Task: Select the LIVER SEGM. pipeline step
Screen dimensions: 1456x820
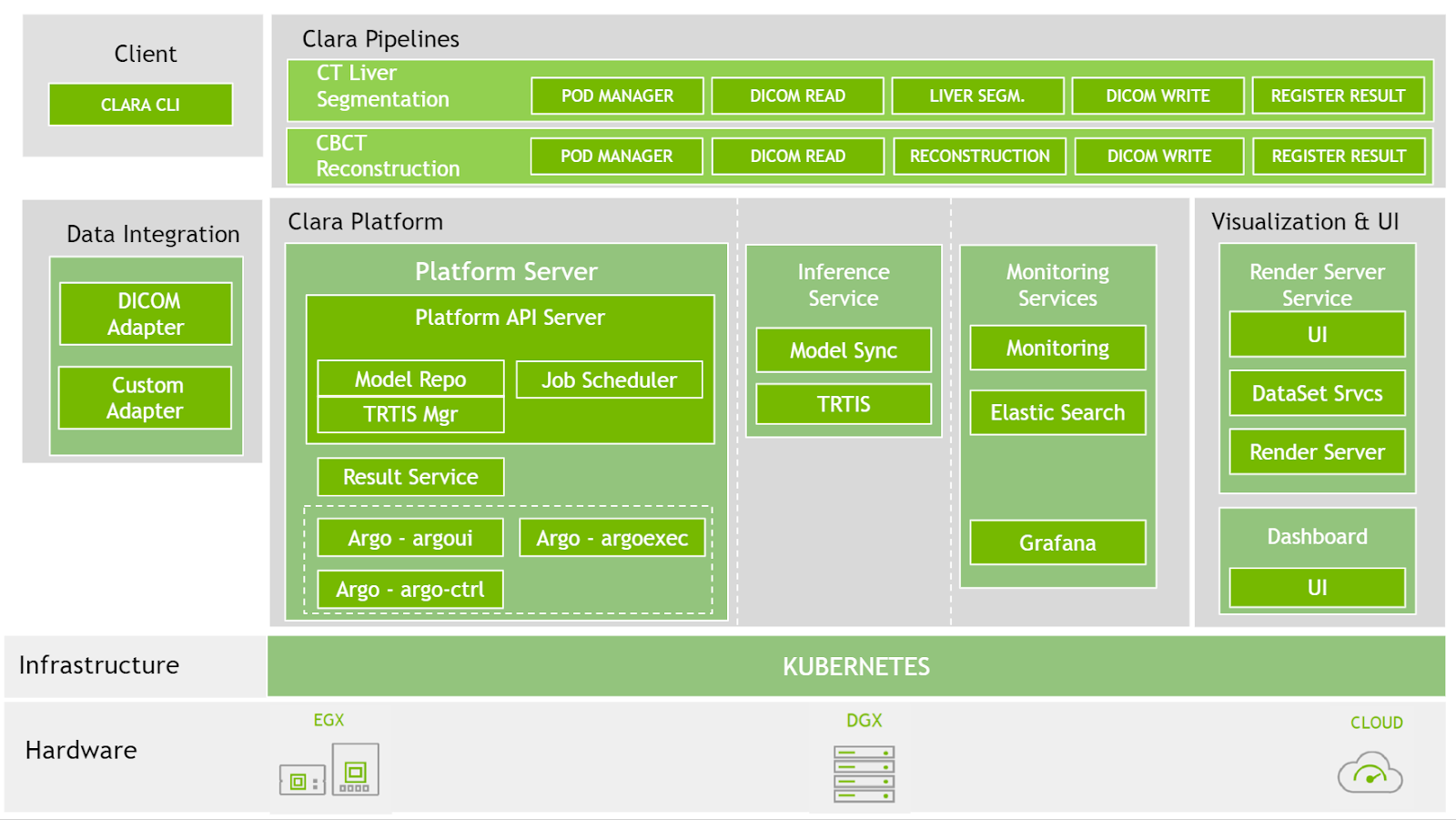Action: pyautogui.click(x=977, y=96)
